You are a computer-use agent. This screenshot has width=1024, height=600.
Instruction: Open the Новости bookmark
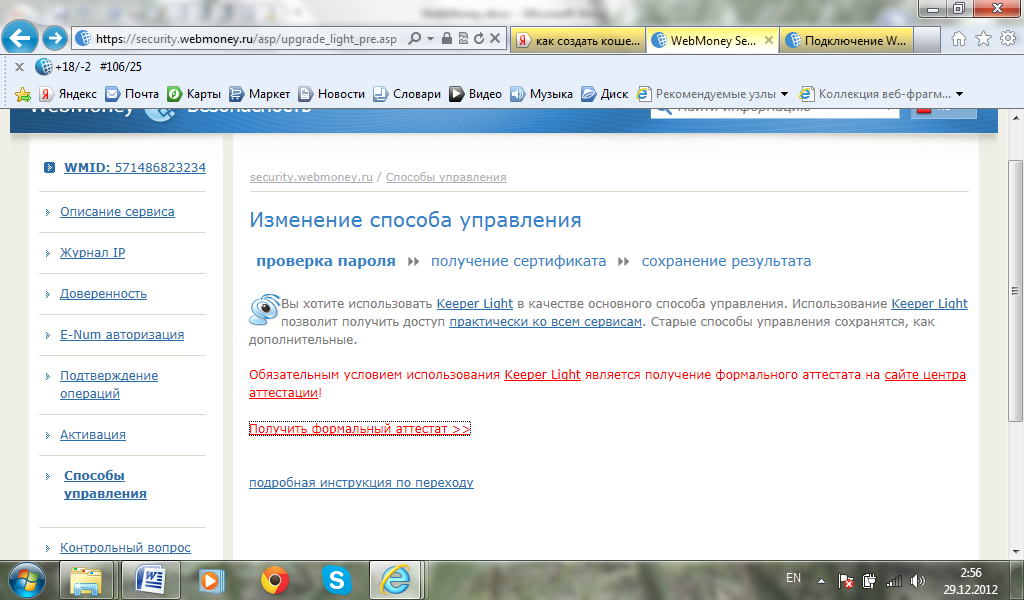point(332,94)
